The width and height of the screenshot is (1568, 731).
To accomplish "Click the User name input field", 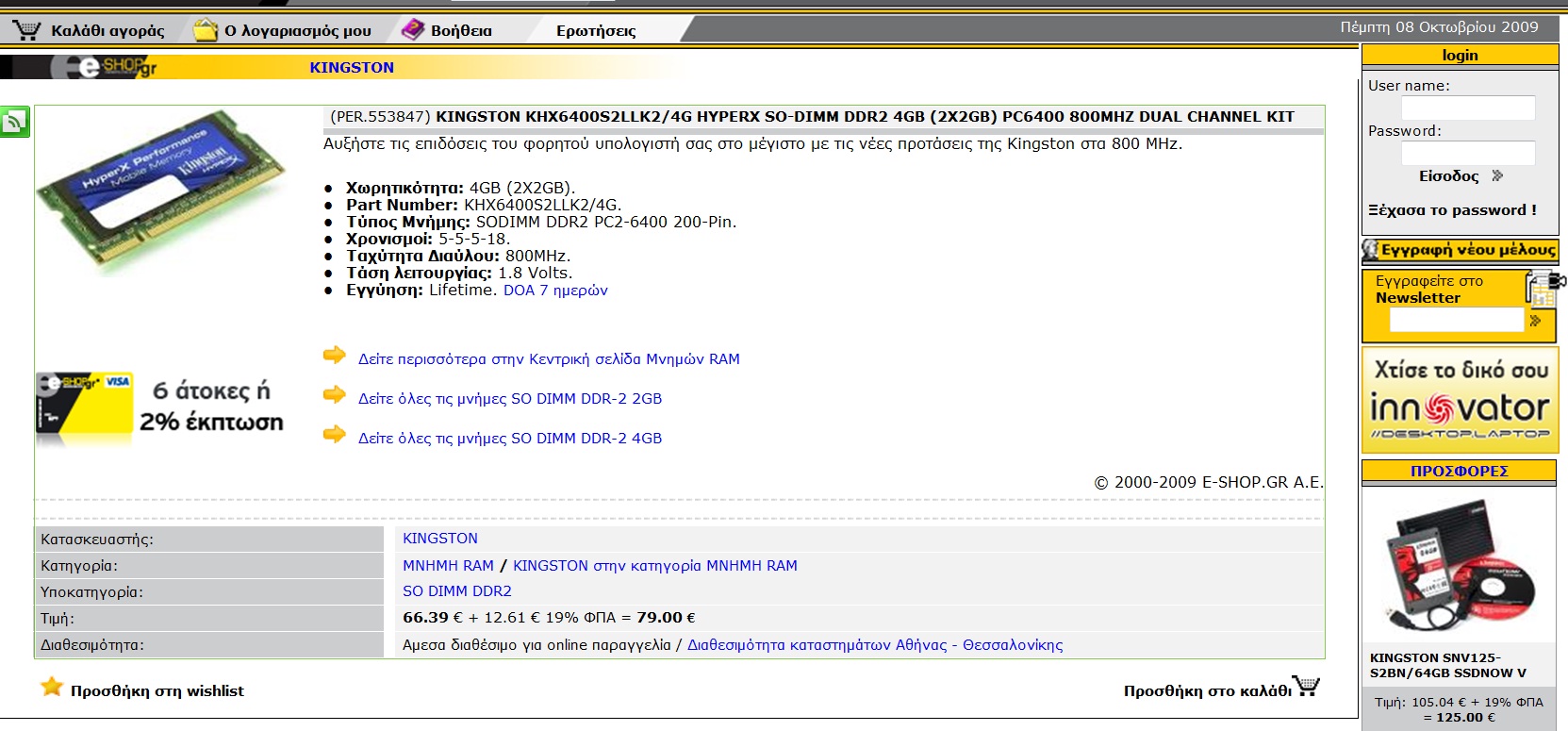I will (x=1468, y=108).
